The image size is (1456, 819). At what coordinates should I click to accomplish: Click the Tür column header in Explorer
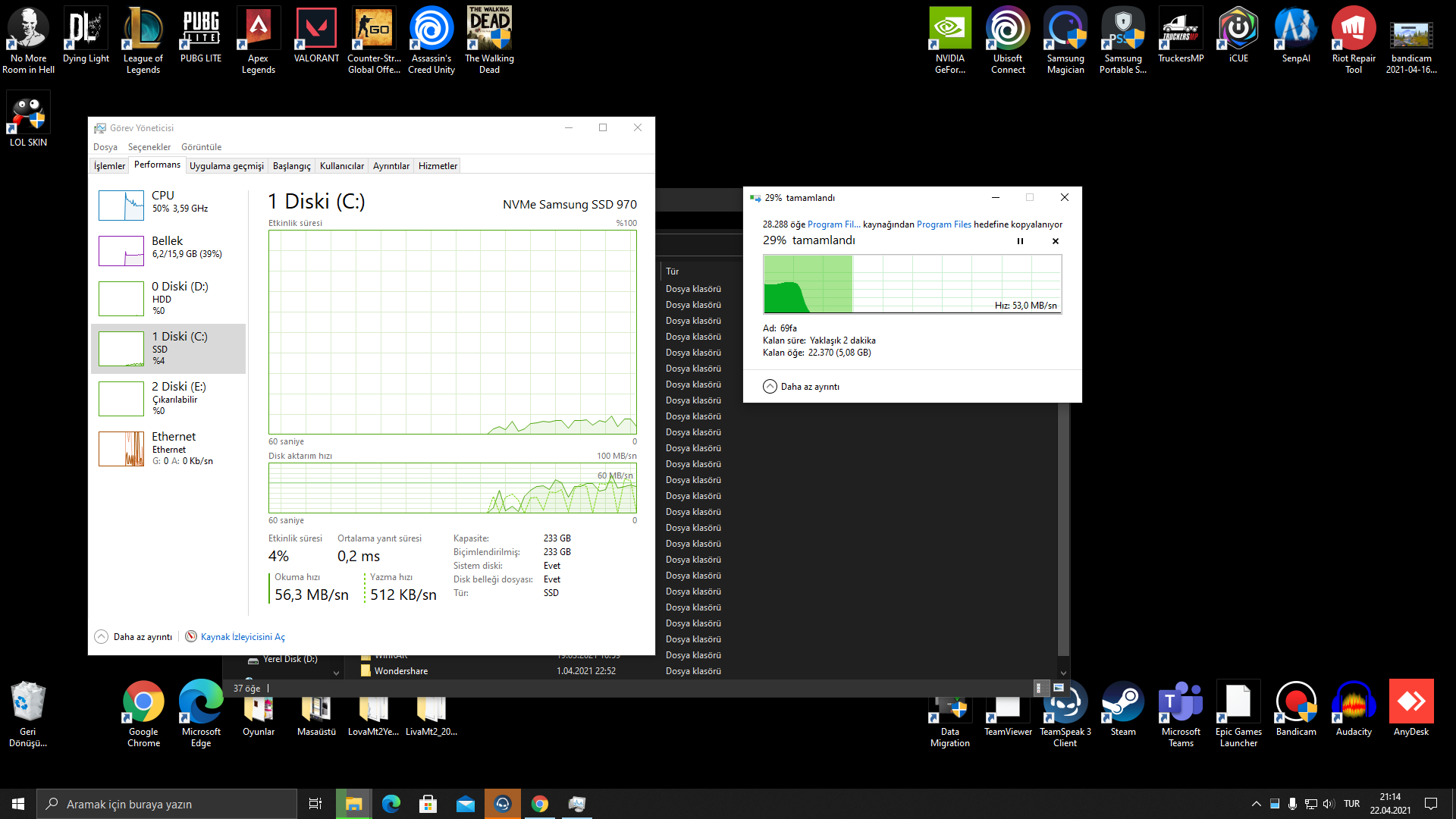pos(673,271)
